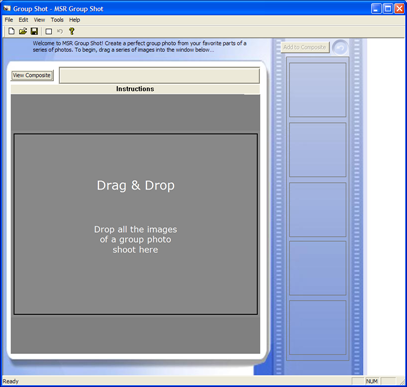Select the second filmstrip thumbnail slot

[x=318, y=150]
